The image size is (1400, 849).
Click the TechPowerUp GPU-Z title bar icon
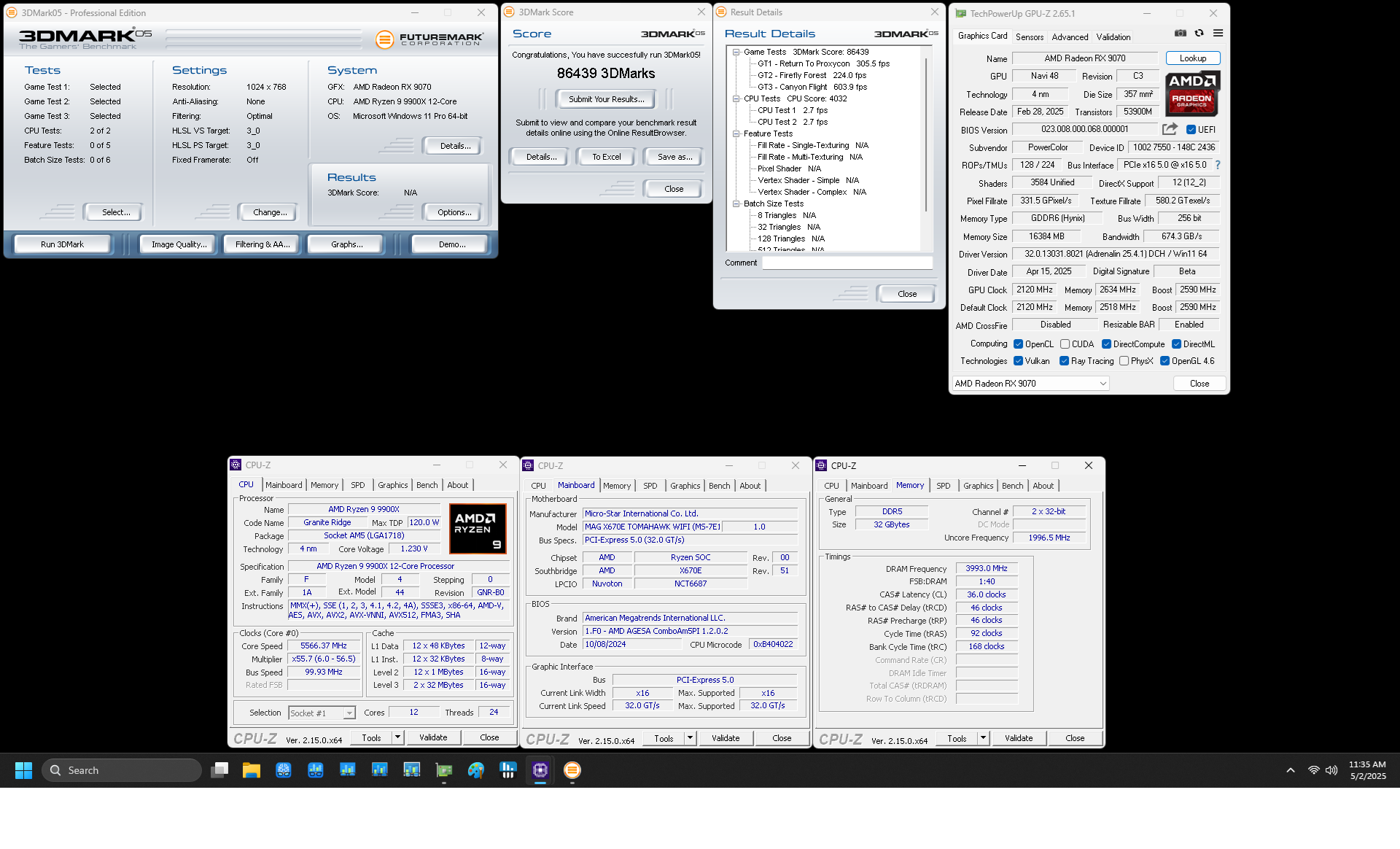coord(961,13)
